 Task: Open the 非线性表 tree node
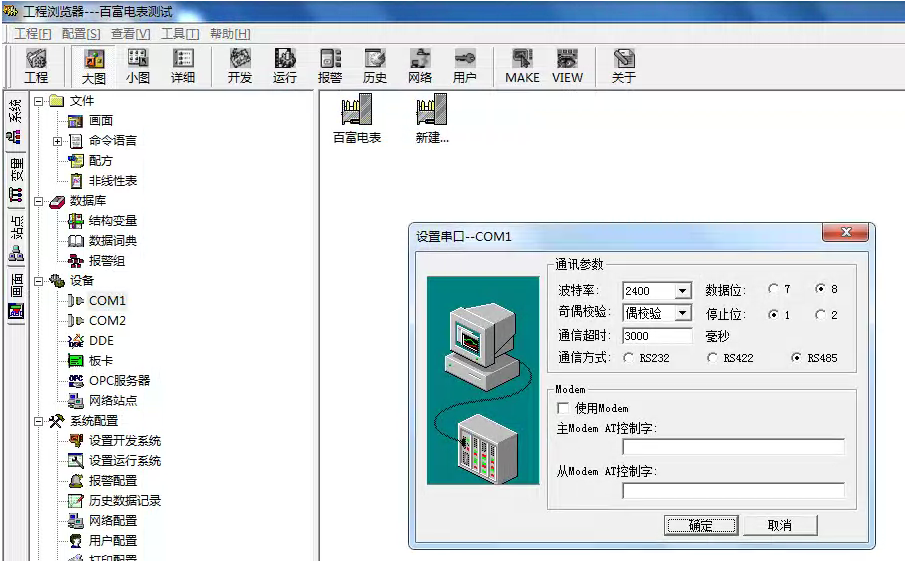pos(113,181)
